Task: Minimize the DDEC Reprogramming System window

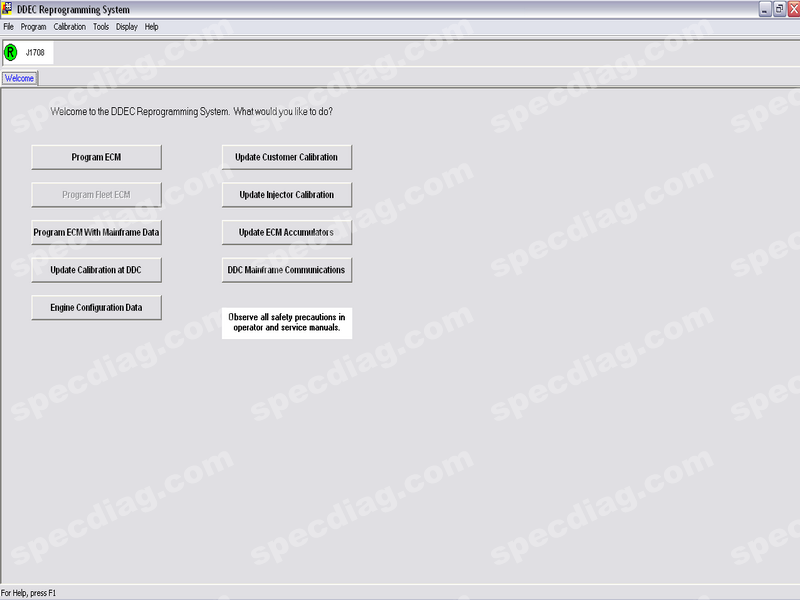Action: [765, 9]
